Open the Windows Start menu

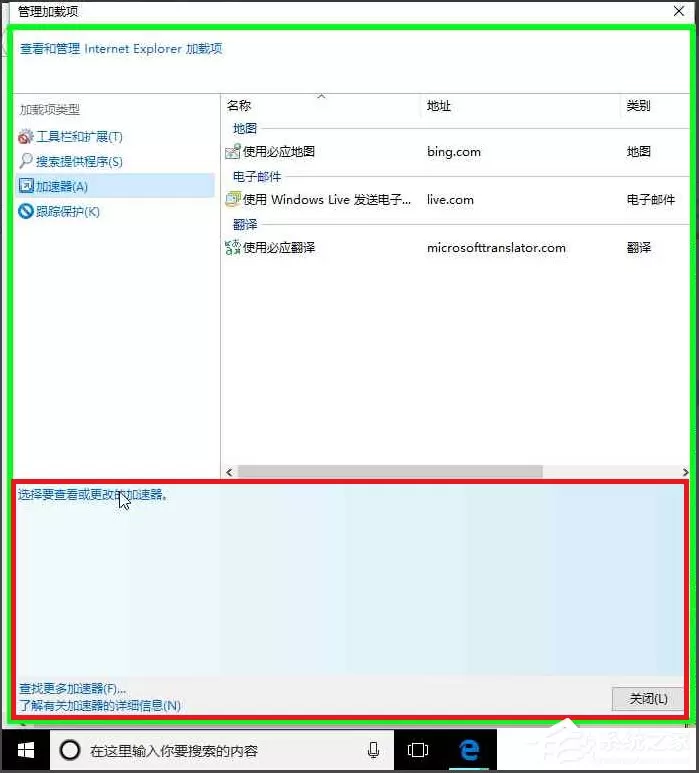26,750
